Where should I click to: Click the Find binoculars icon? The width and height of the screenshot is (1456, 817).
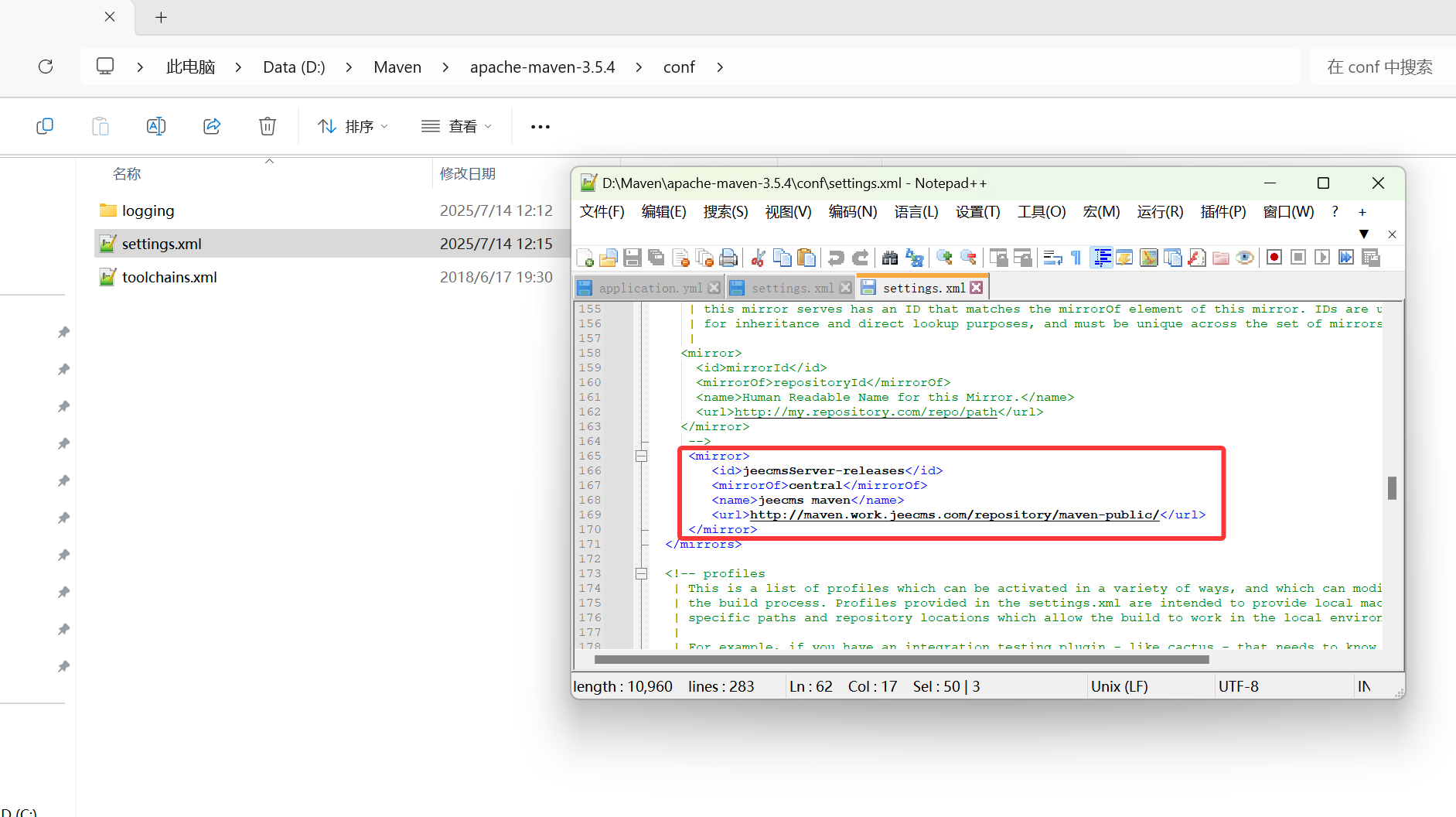(x=890, y=258)
